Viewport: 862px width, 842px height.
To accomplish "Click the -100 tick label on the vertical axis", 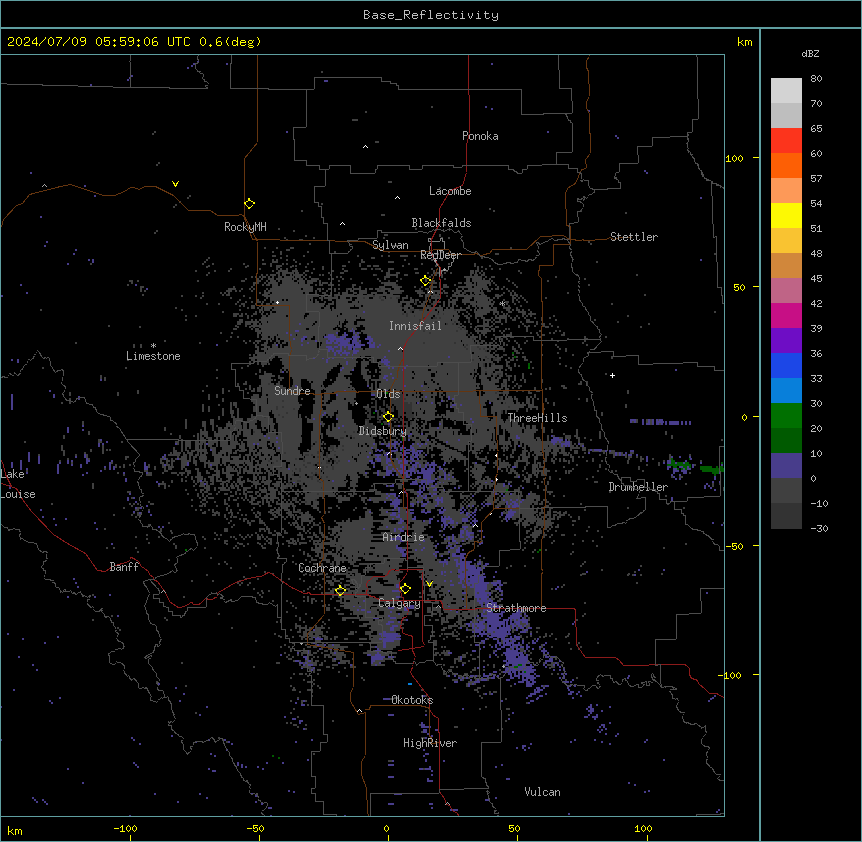I will tap(731, 675).
